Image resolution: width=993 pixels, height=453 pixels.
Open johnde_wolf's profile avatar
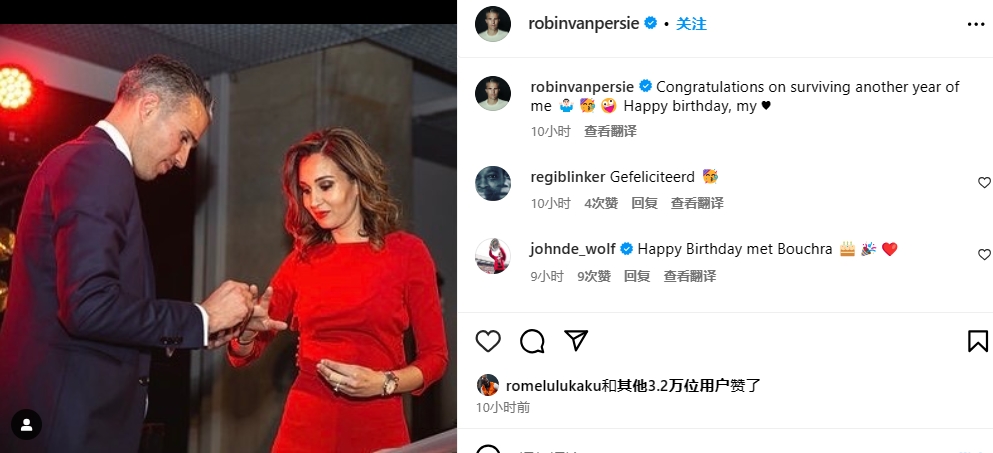493,256
